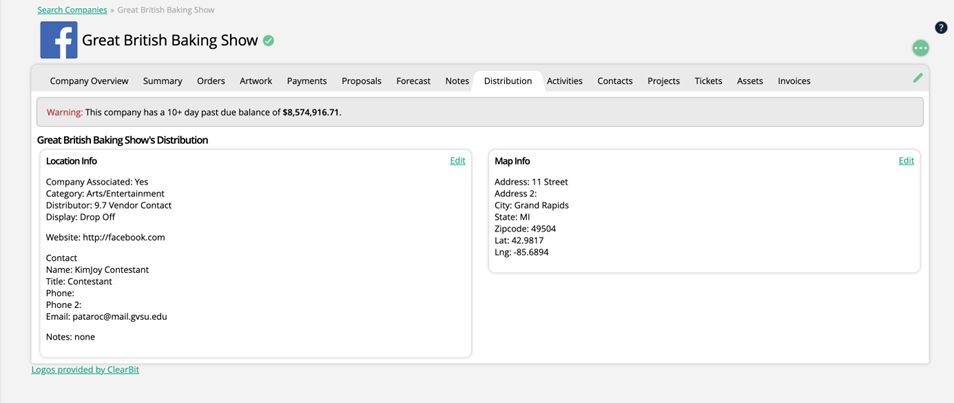954x403 pixels.
Task: Click Company Associated: Yes text
Action: click(x=97, y=182)
